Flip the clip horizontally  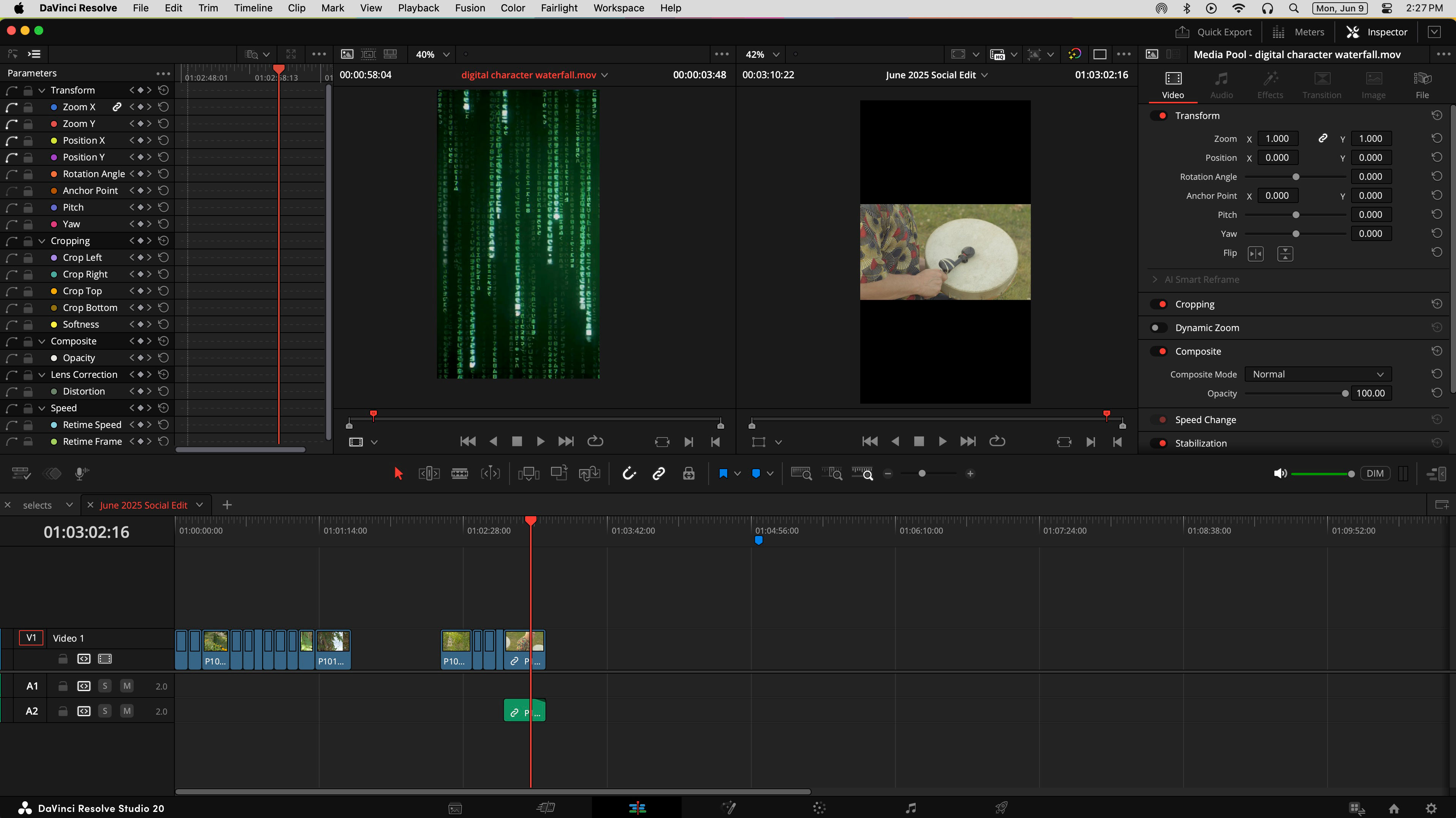pyautogui.click(x=1255, y=254)
